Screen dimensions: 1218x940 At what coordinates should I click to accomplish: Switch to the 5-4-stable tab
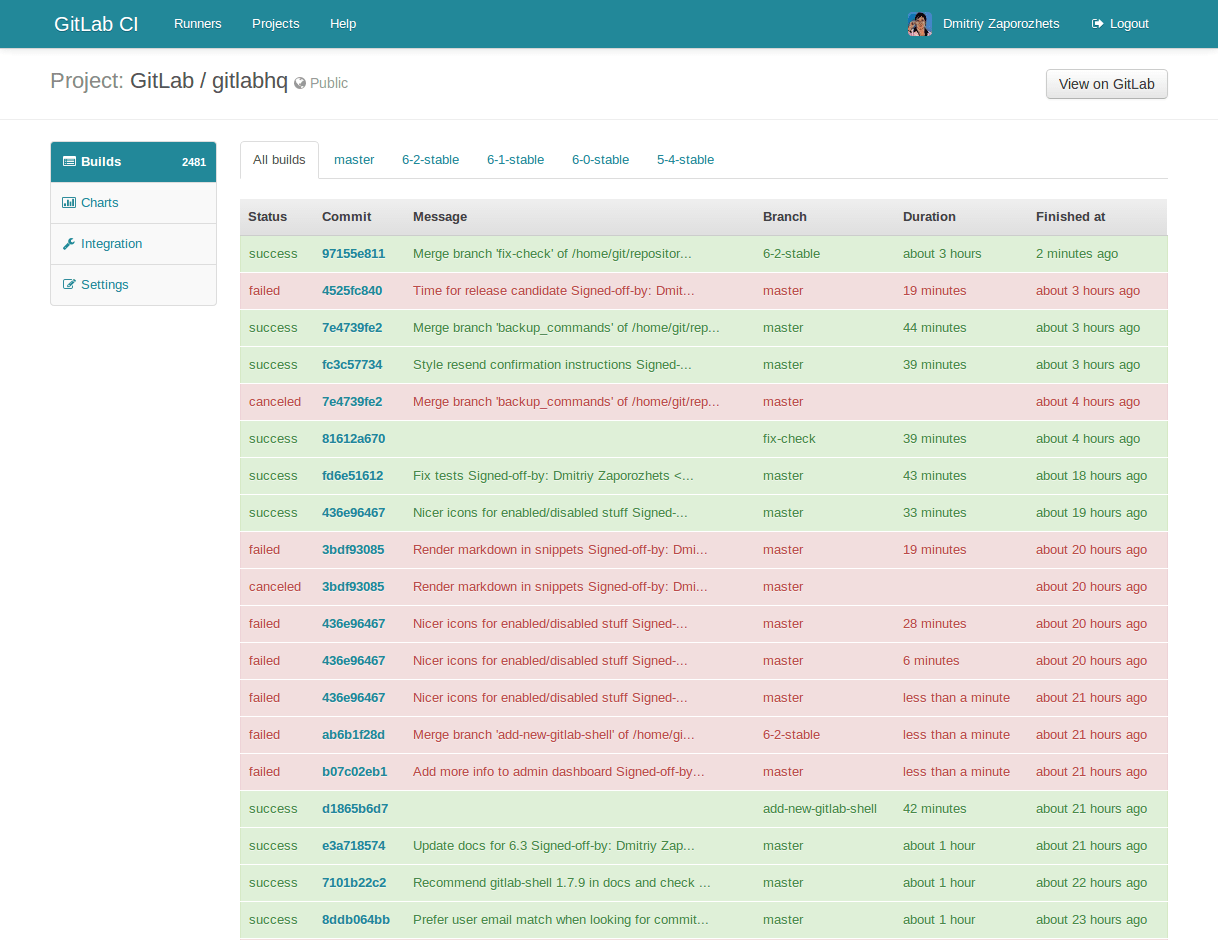[686, 160]
